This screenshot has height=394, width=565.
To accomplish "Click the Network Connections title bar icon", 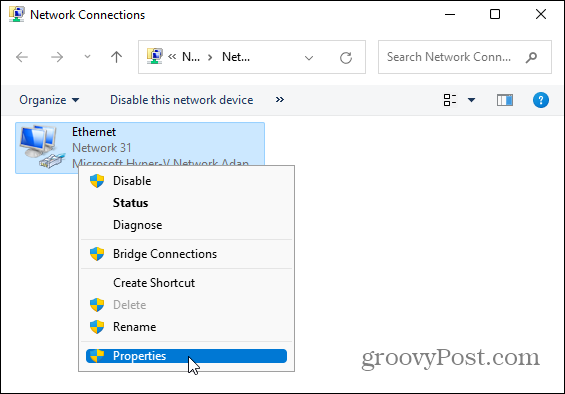I will [x=17, y=14].
